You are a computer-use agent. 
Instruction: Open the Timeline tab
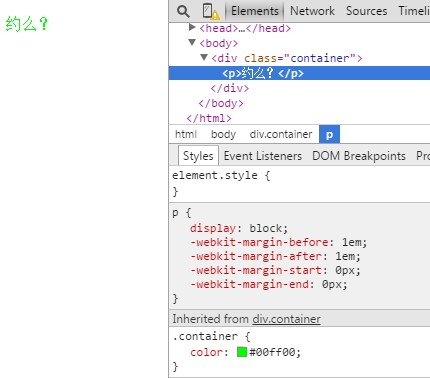(414, 11)
